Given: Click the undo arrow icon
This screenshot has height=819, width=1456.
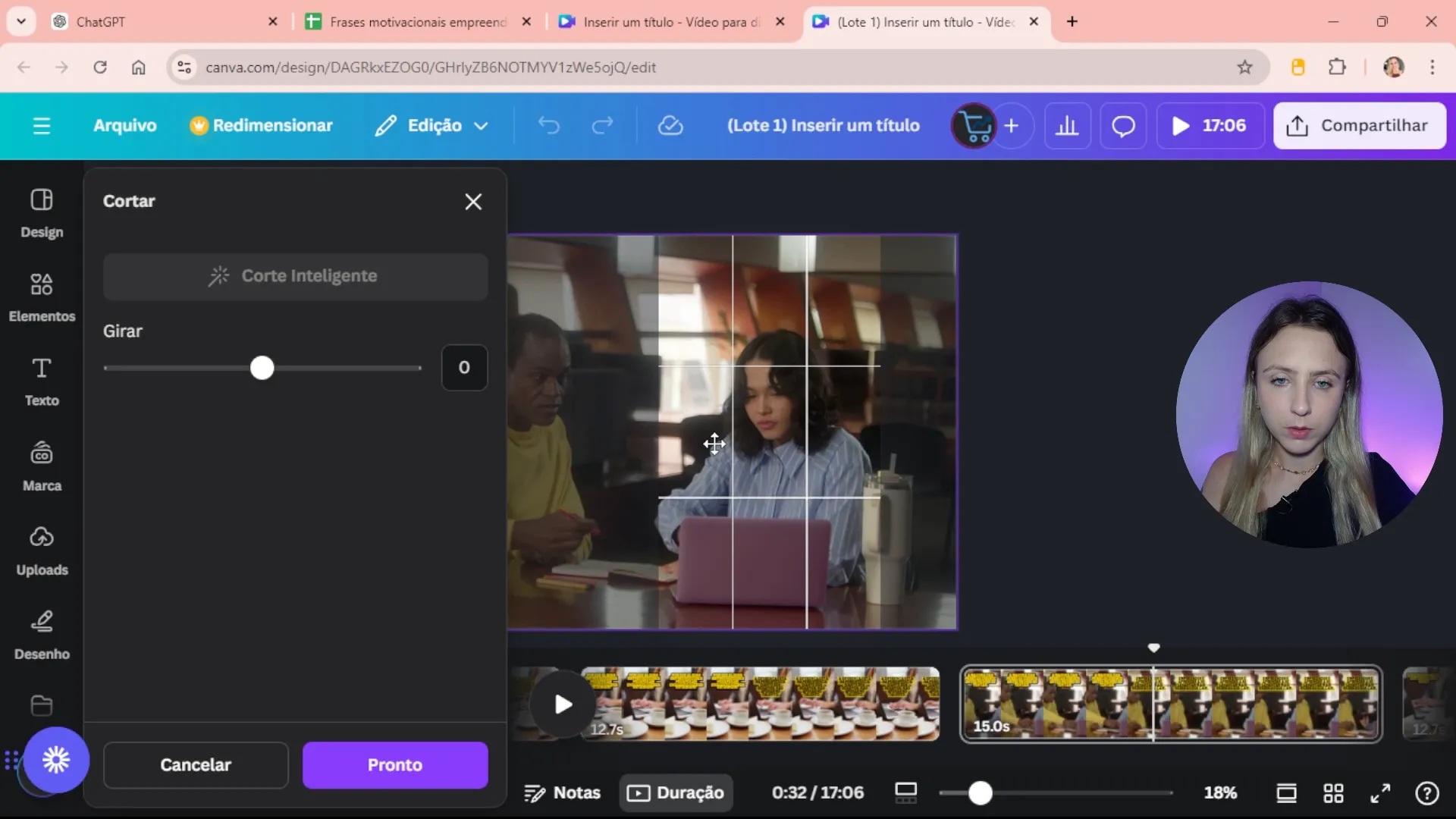Looking at the screenshot, I should tap(548, 126).
